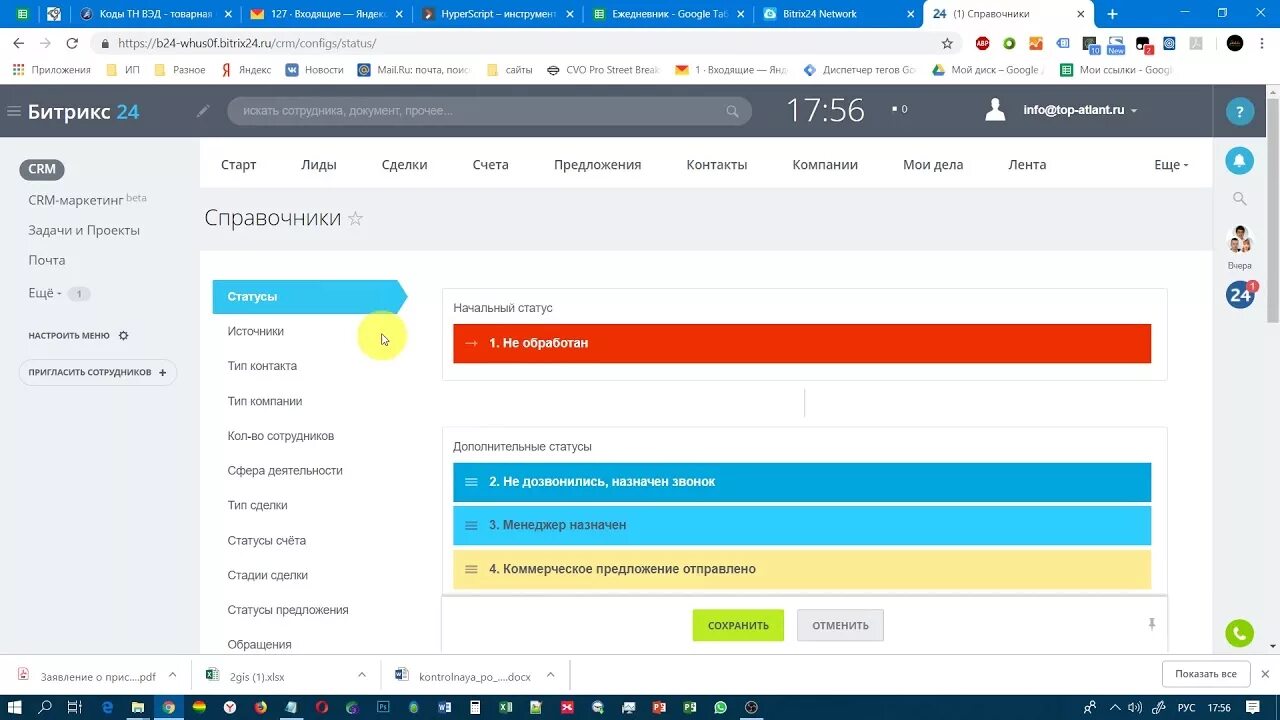1280x720 pixels.
Task: Expand the Еще dropdown in CRM menu
Action: tap(1171, 165)
